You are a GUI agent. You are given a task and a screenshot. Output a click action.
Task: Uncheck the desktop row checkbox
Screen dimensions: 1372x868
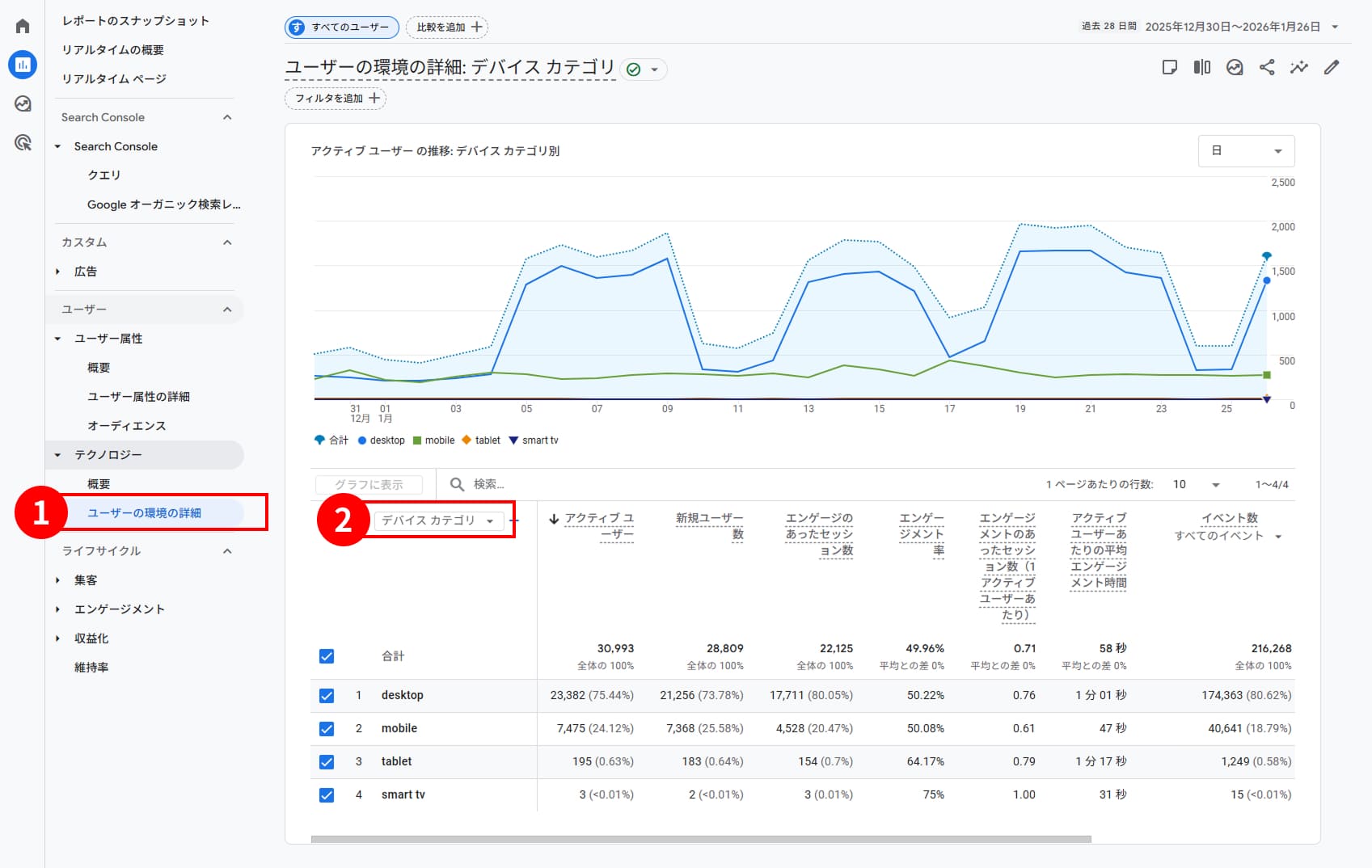pos(327,695)
